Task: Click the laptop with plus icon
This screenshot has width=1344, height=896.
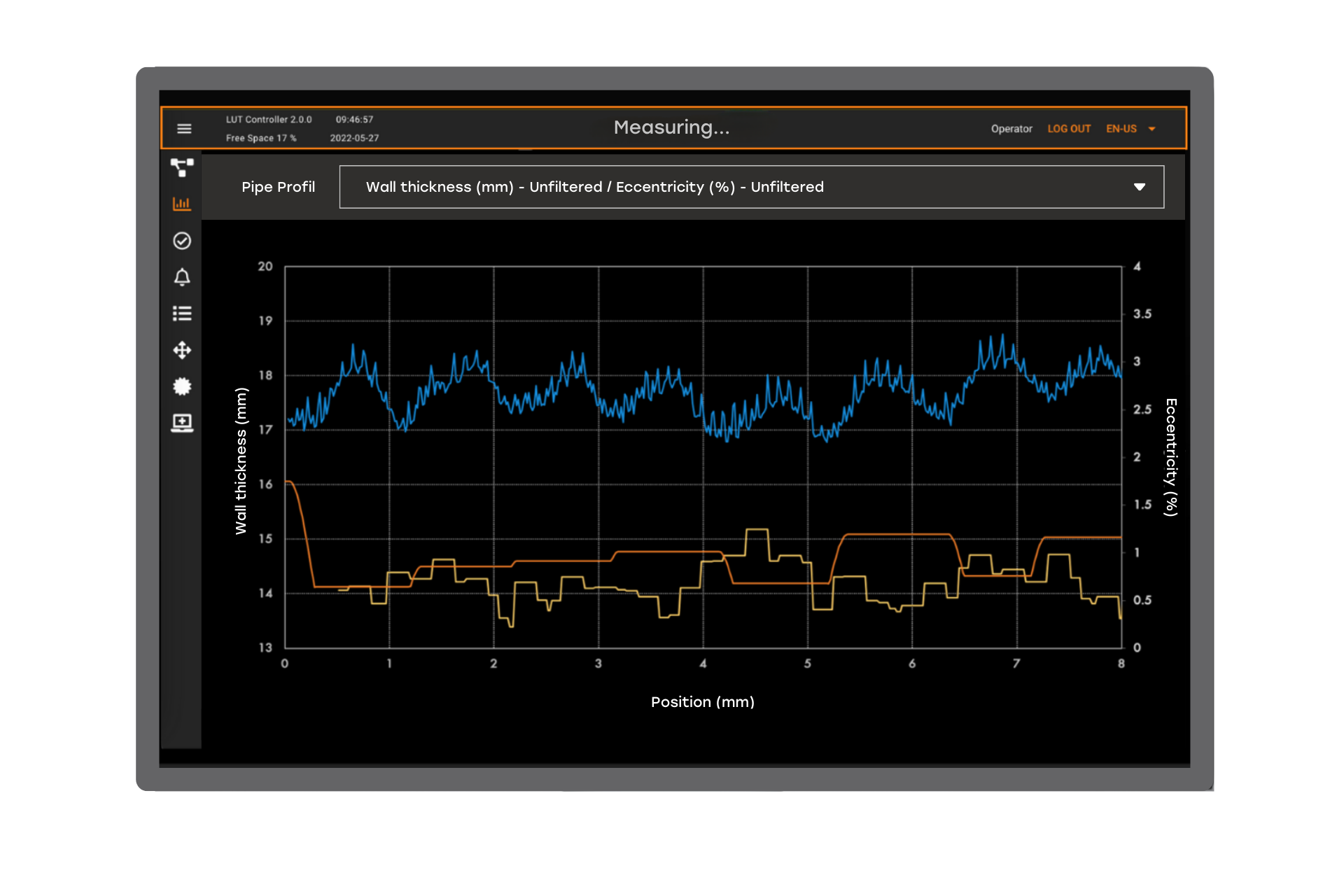Action: (x=182, y=423)
